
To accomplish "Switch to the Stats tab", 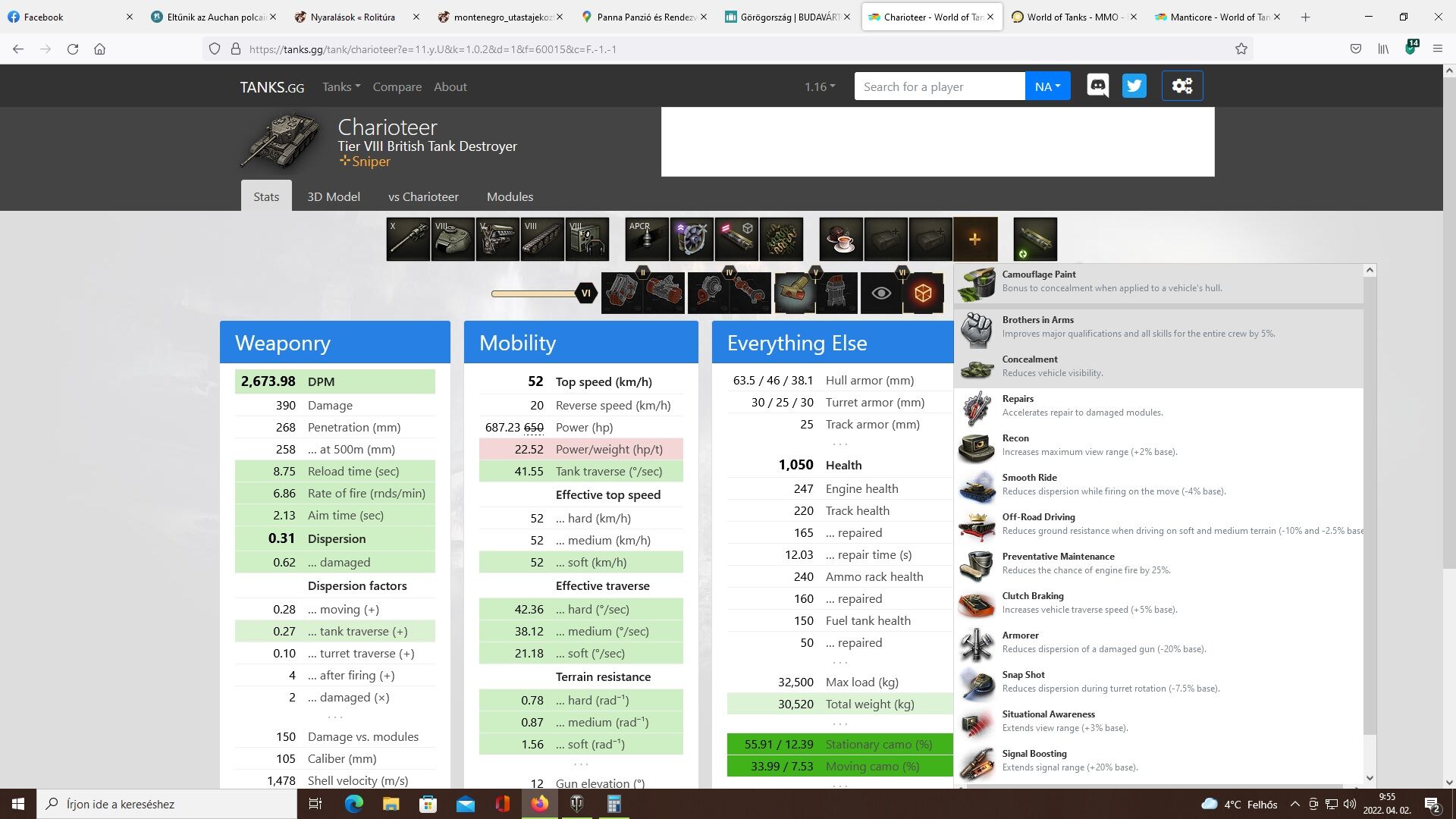I will pyautogui.click(x=266, y=196).
